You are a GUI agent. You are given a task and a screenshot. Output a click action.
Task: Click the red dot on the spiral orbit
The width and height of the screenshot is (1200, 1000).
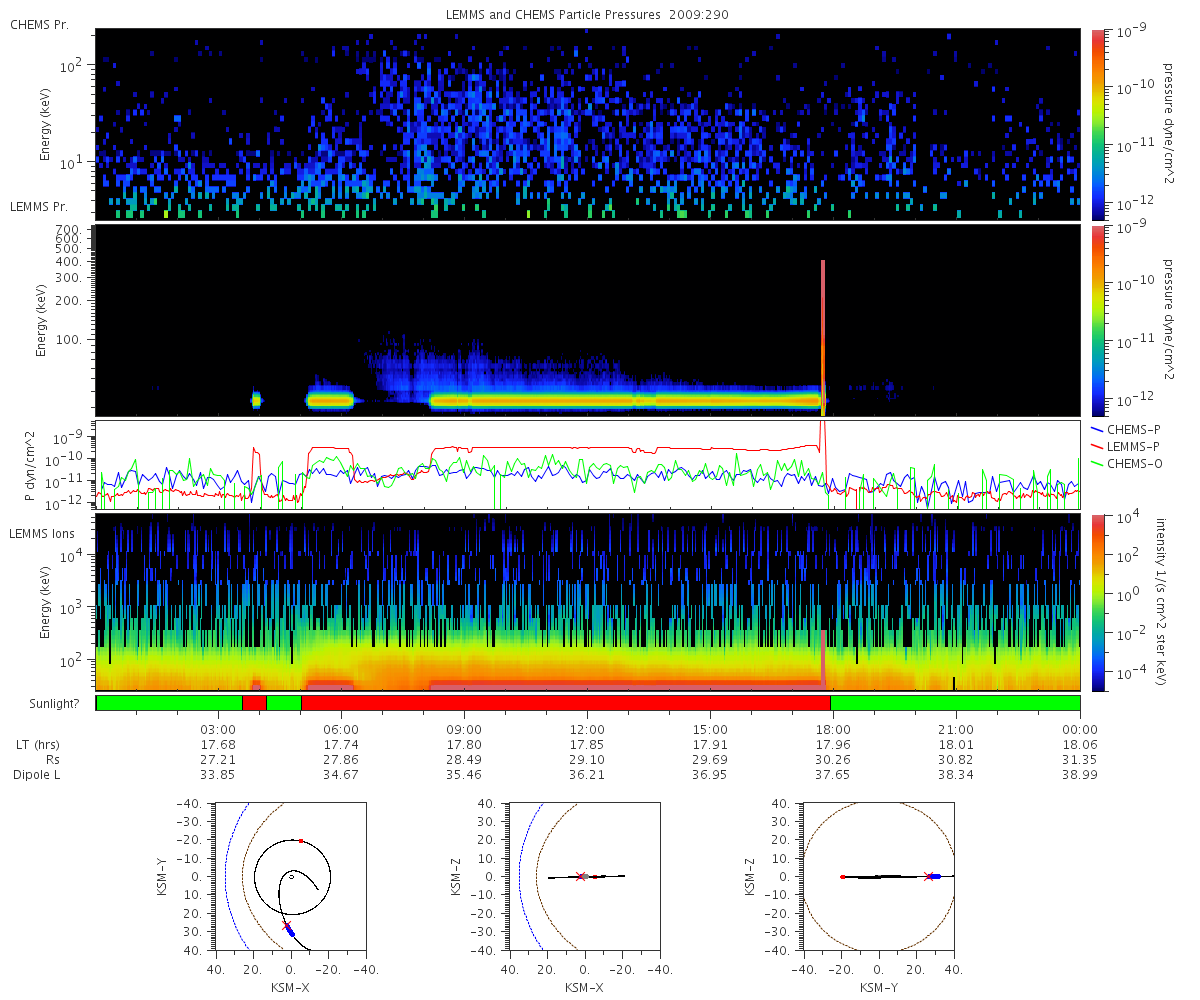(301, 841)
